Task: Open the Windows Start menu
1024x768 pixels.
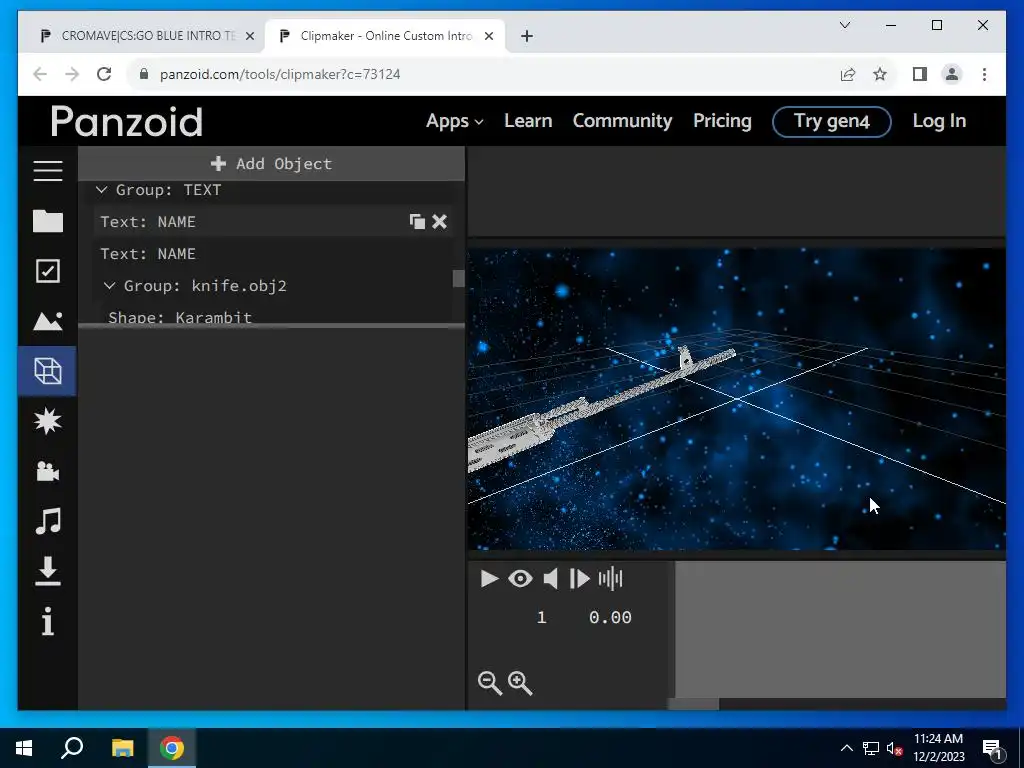Action: click(x=24, y=748)
